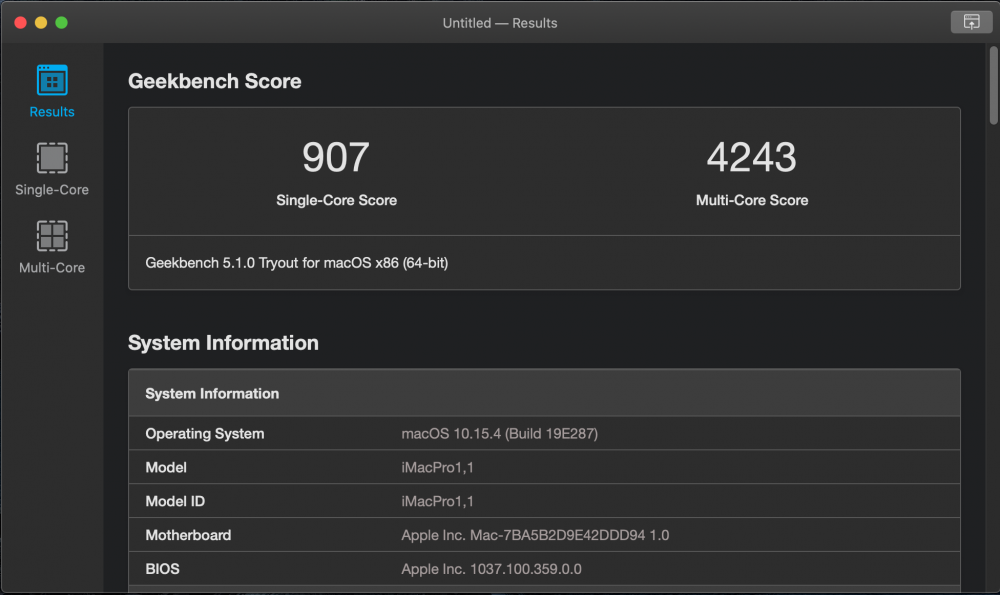Click the Operating System row label
Viewport: 1000px width, 595px height.
(x=205, y=434)
